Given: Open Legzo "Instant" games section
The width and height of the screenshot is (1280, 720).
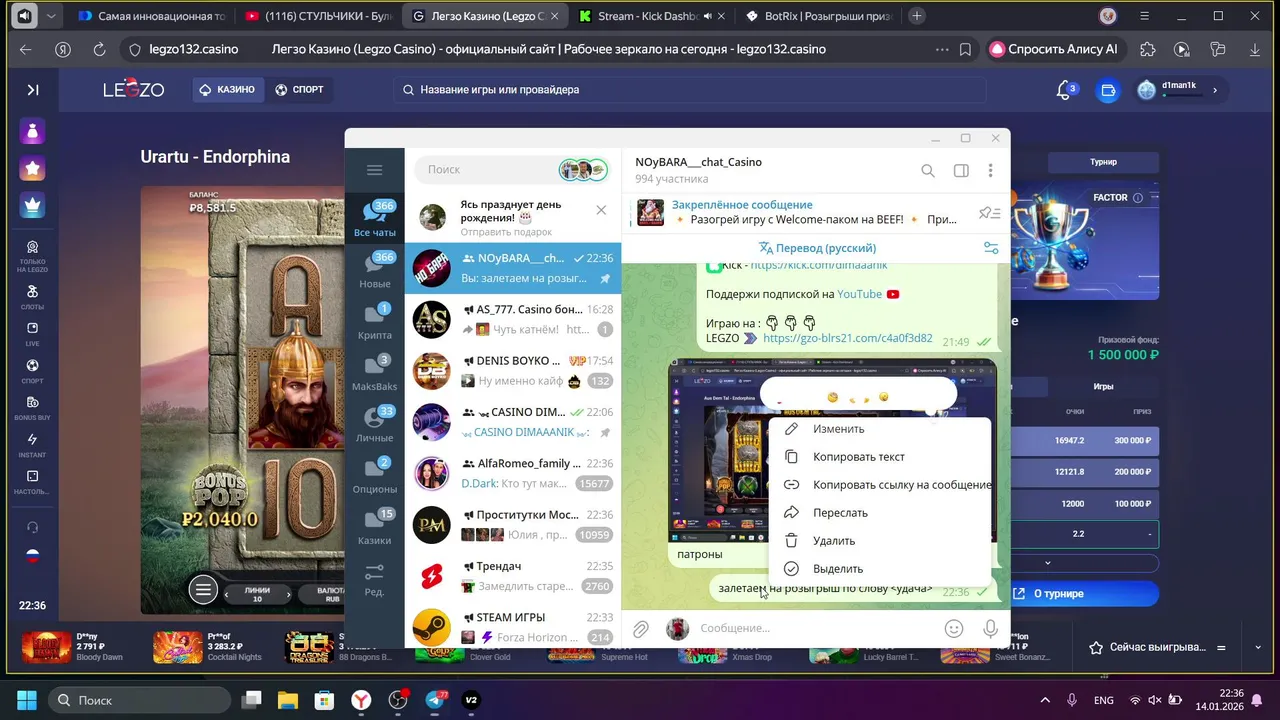Looking at the screenshot, I should [x=32, y=445].
